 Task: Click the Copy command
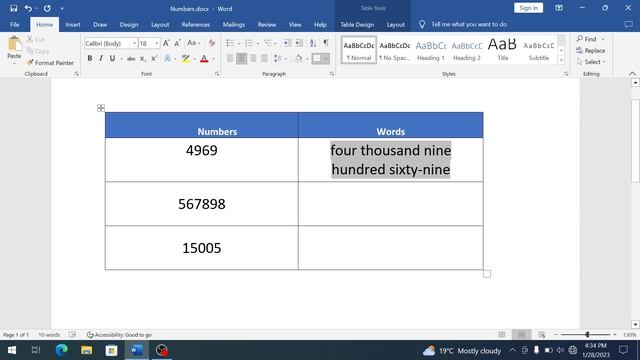click(x=38, y=51)
